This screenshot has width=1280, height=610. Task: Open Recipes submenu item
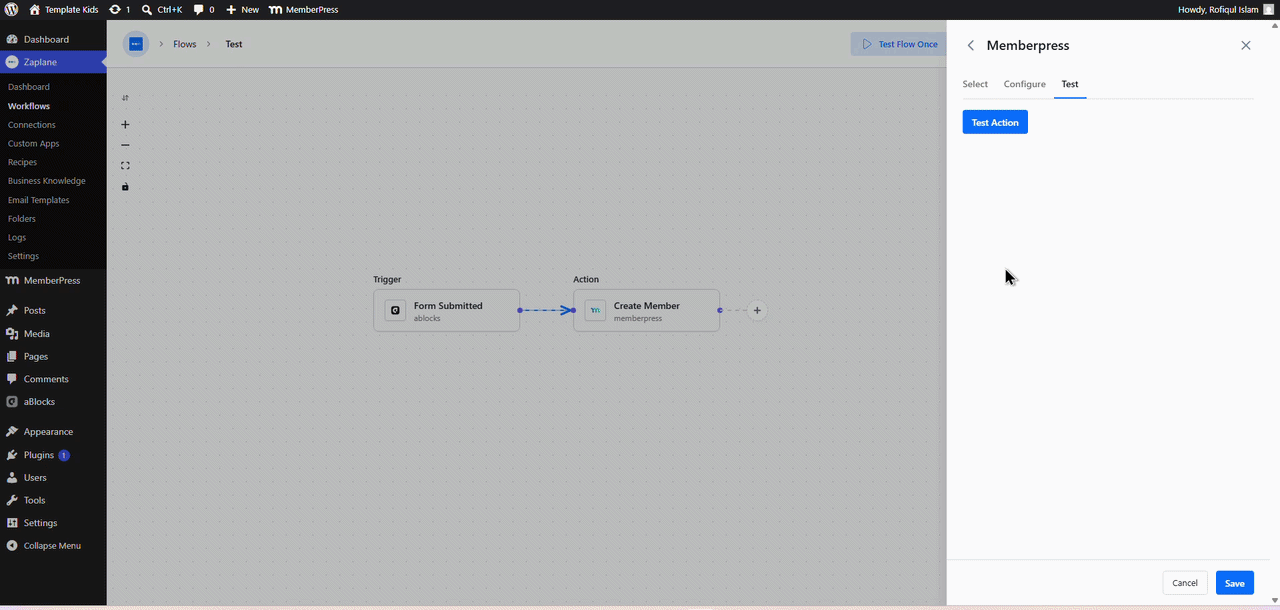pos(22,162)
